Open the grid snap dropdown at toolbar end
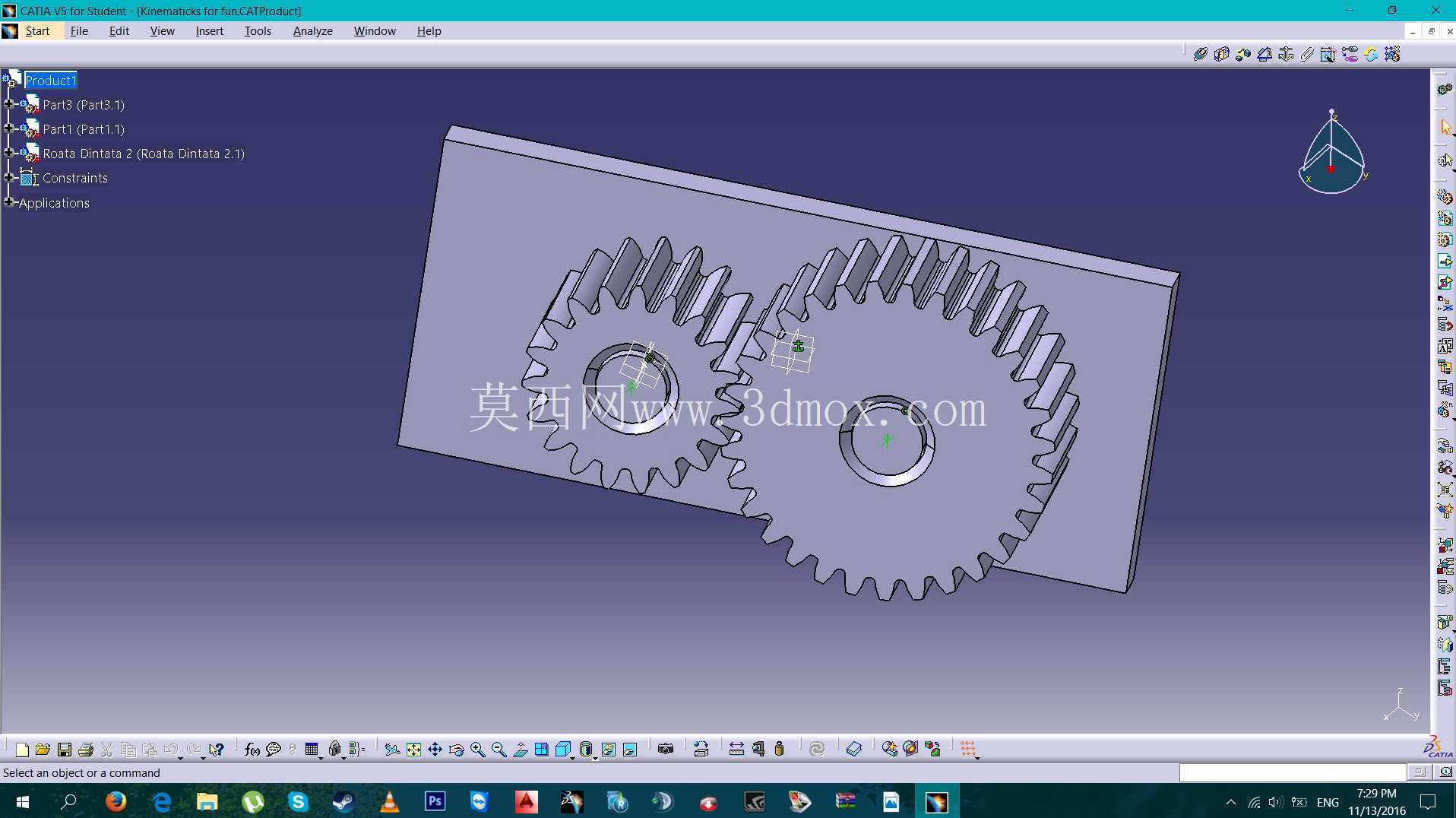Screen dimensions: 1456x818 point(977,757)
